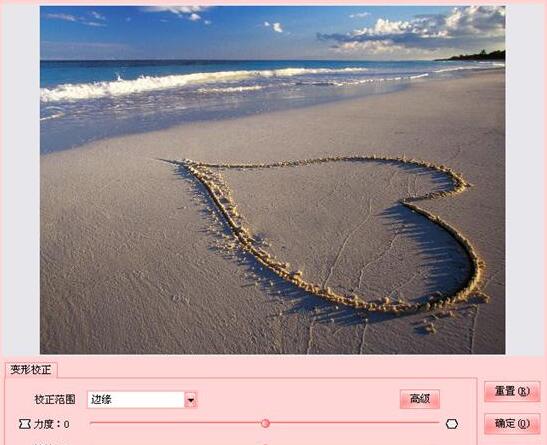Click the pincushion distortion icon beside 力度
This screenshot has height=445, width=547.
[24, 424]
